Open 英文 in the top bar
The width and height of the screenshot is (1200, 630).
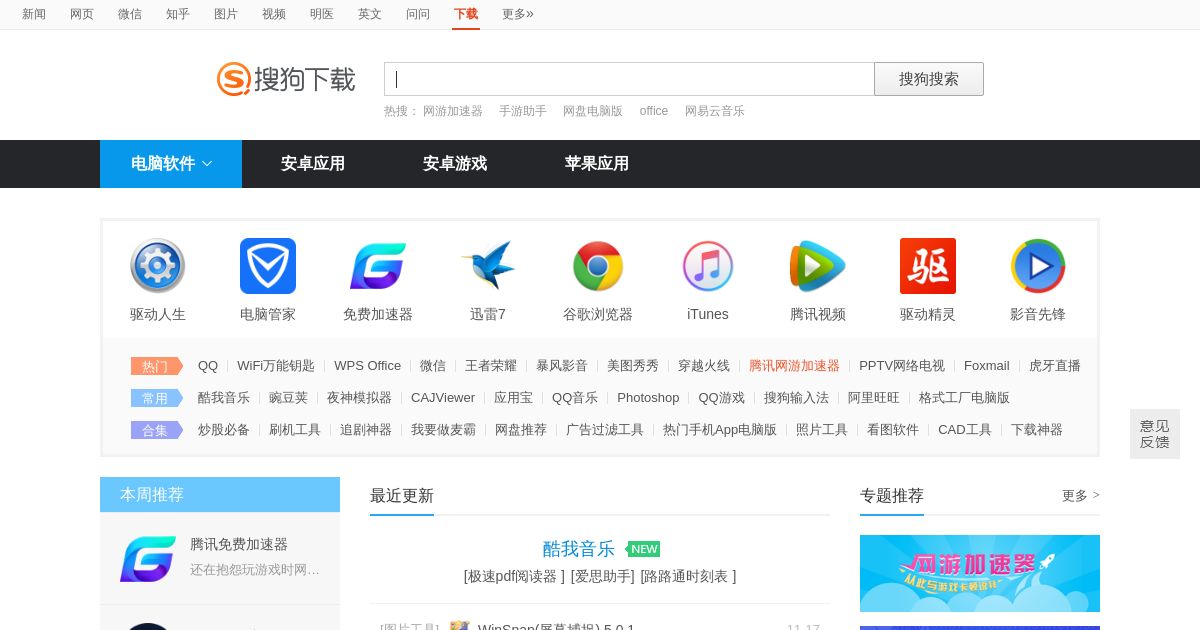pos(370,14)
